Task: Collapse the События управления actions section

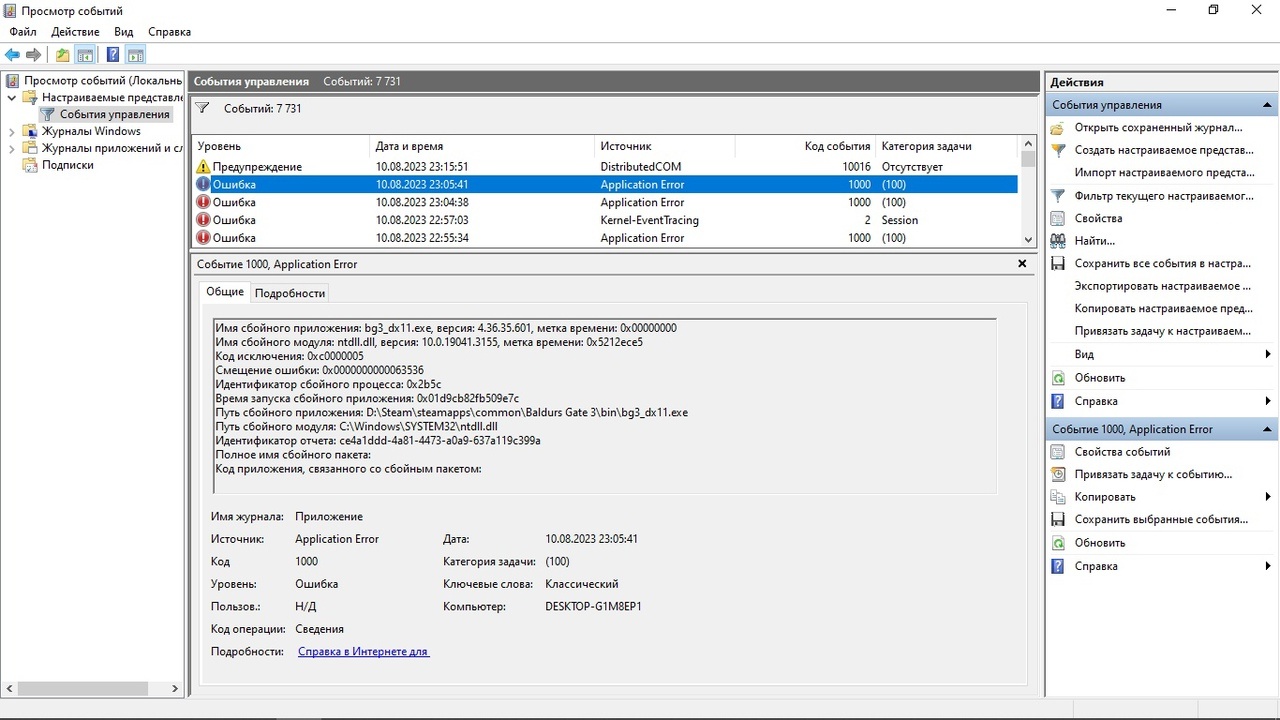Action: coord(1268,105)
